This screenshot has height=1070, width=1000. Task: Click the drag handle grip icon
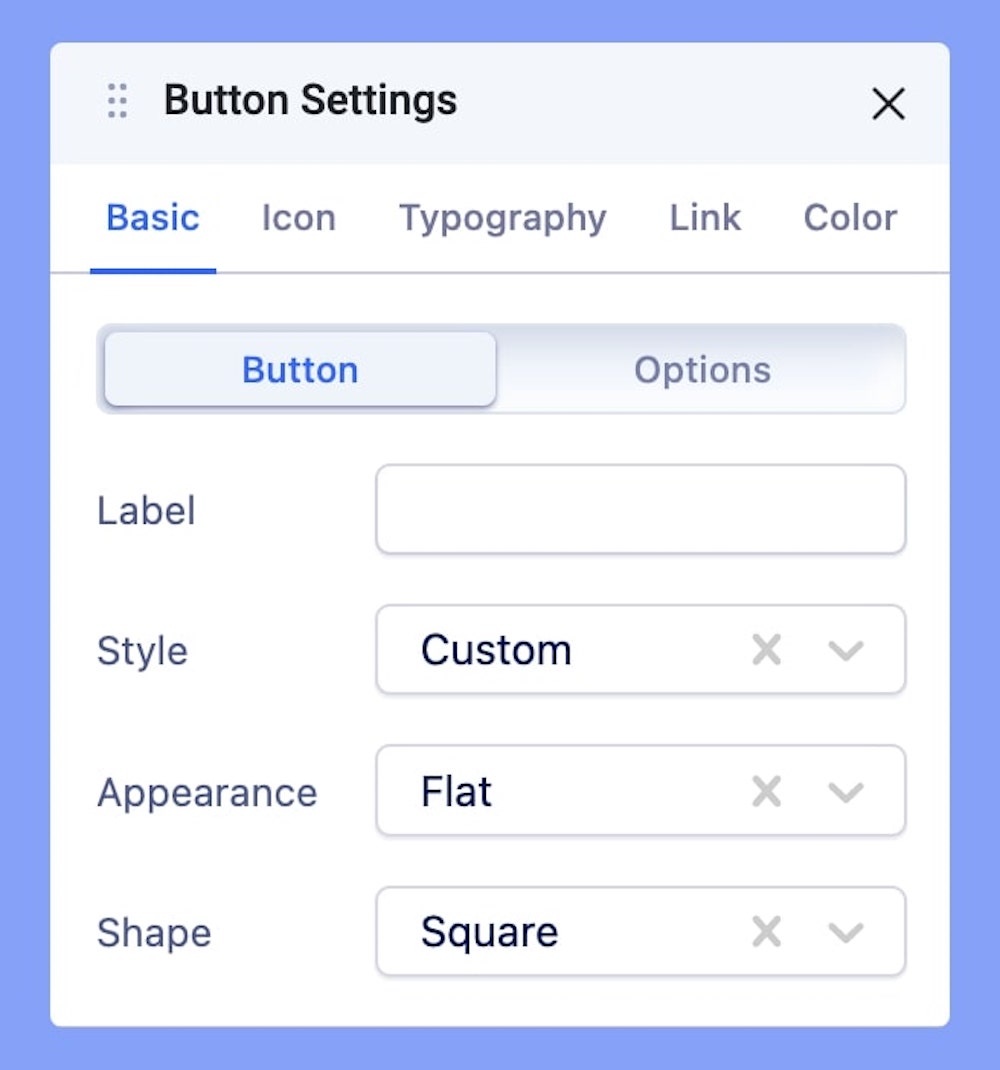(x=117, y=102)
